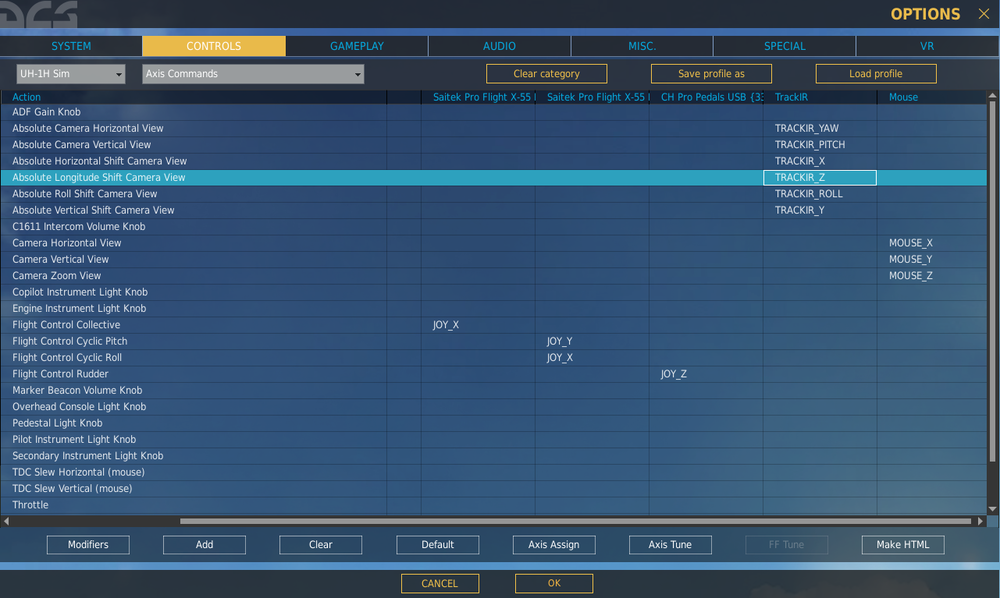Open the GAMEPLAY tab
This screenshot has width=1000, height=598.
(357, 46)
